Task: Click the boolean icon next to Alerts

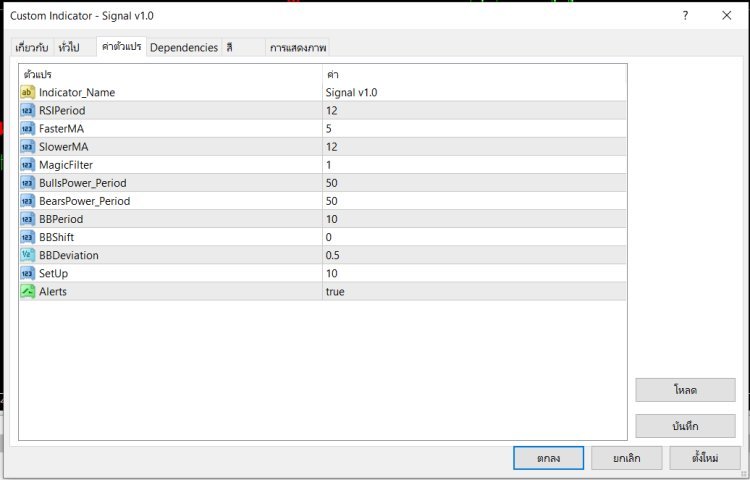Action: [28, 291]
